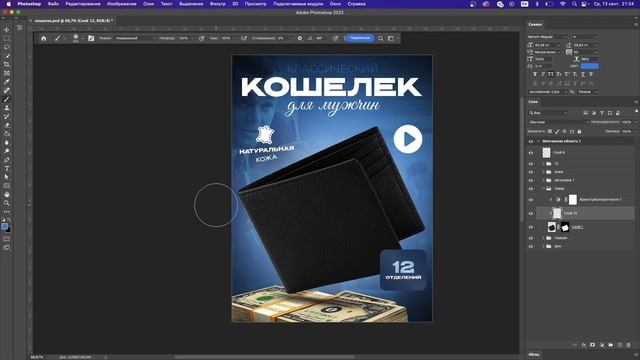Collapse the artboard layer group
640x360 pixels.
538,141
